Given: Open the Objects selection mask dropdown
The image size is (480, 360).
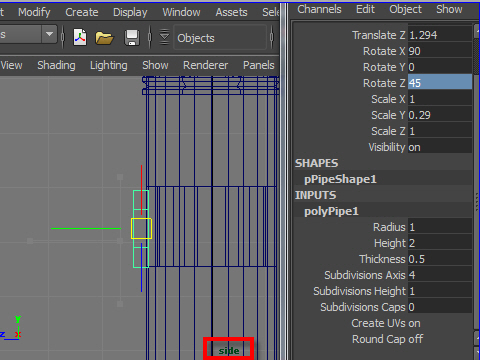Looking at the screenshot, I should (220, 38).
